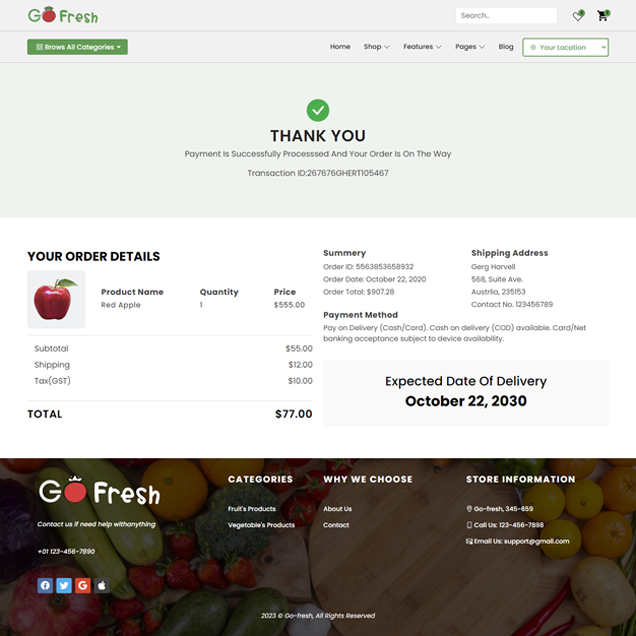
Task: Expand the Pages menu
Action: (x=470, y=47)
